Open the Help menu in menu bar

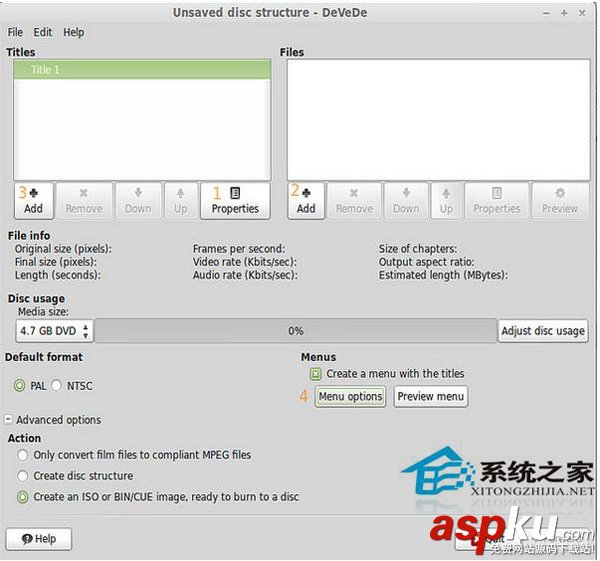[74, 32]
